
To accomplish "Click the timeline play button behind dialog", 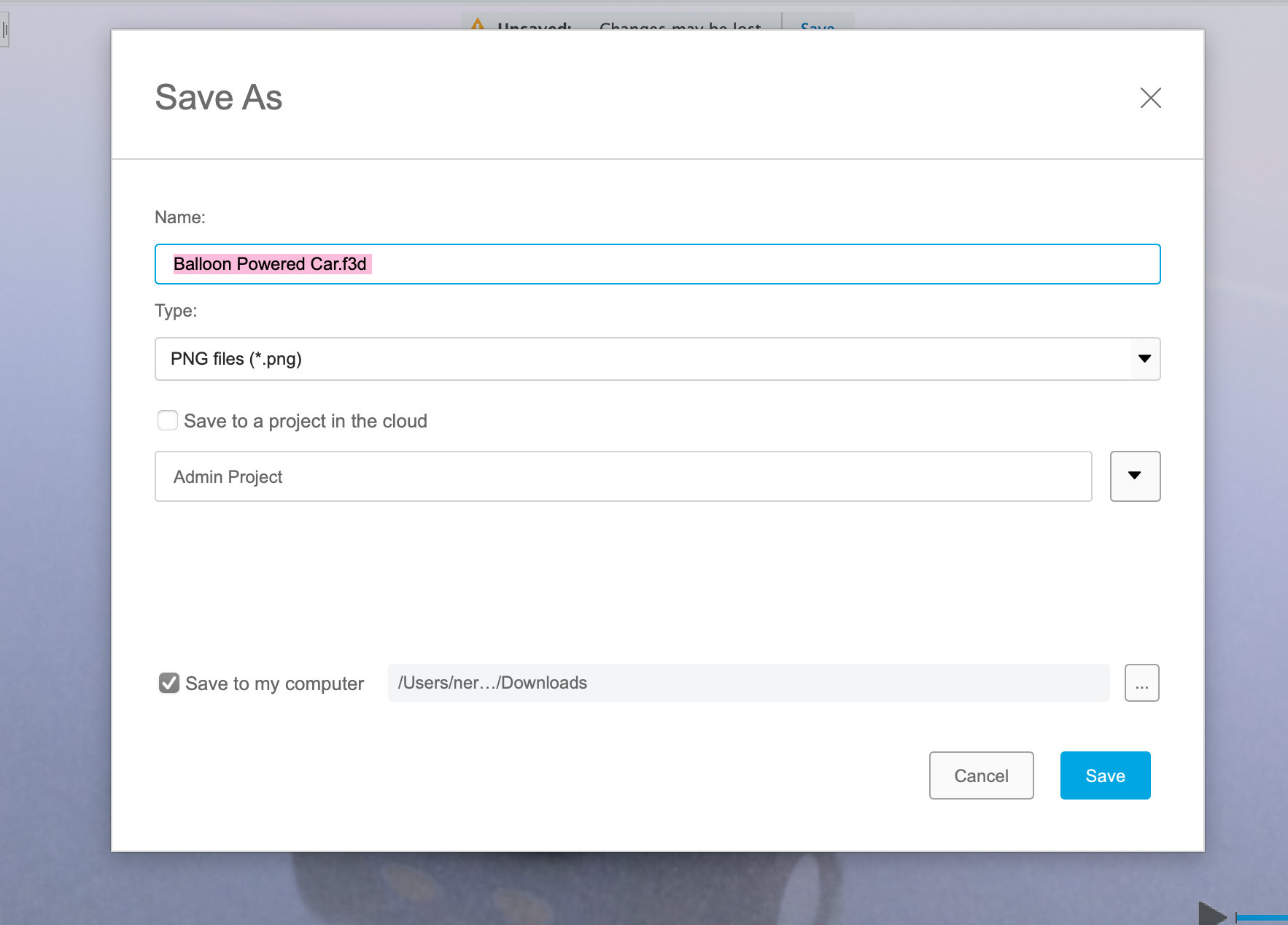I will click(x=1211, y=914).
